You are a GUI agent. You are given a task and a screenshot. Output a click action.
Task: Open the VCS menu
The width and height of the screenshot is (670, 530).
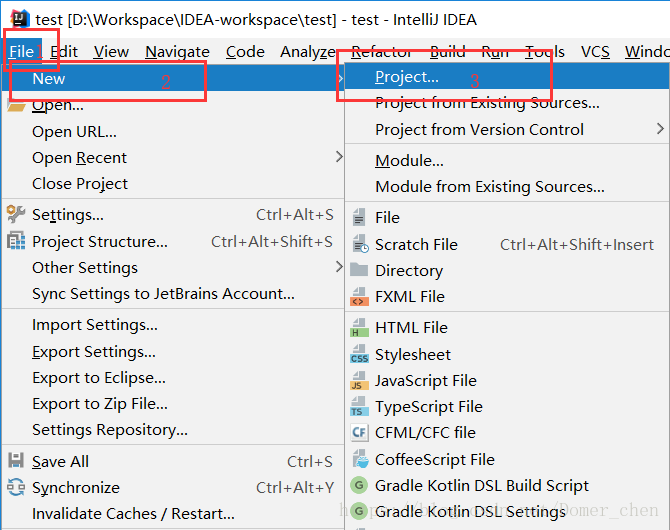pyautogui.click(x=595, y=52)
